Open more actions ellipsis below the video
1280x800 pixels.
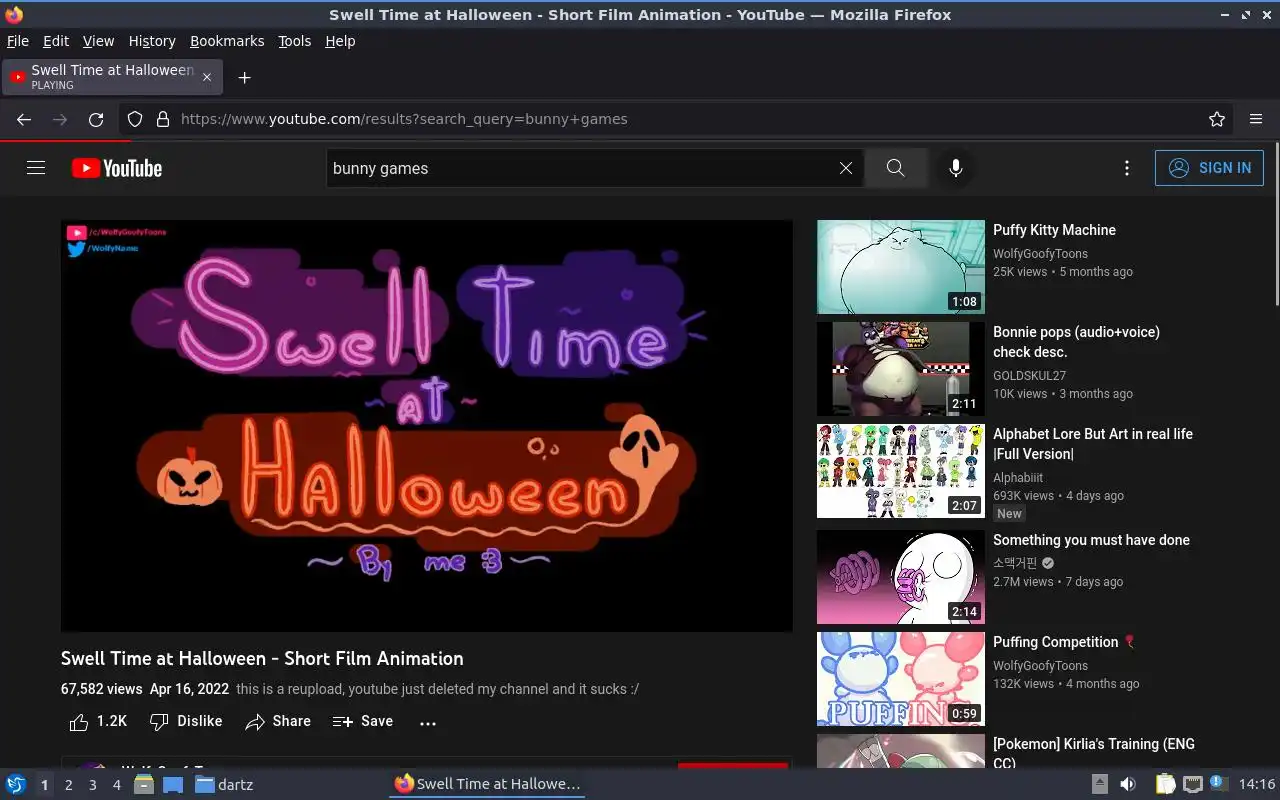tap(428, 722)
